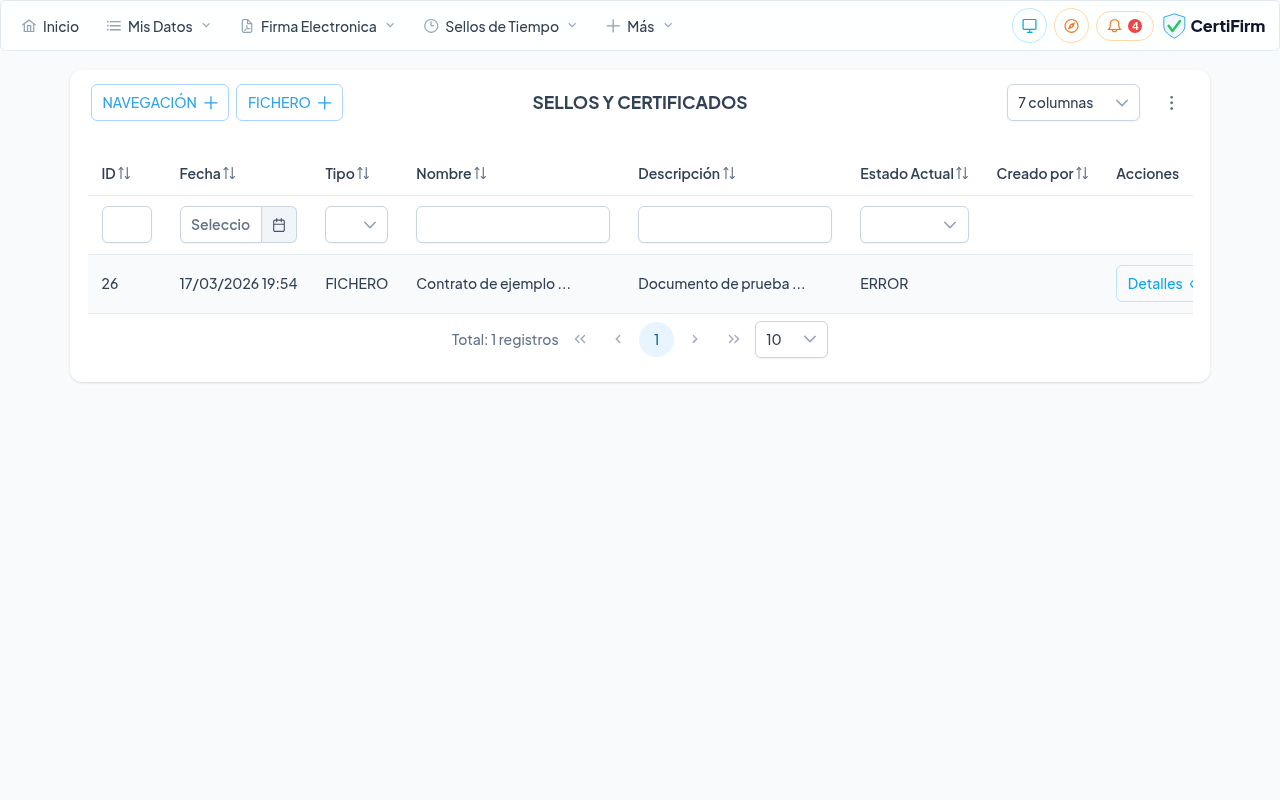
Task: Open the Tipo filter dropdown
Action: (356, 225)
